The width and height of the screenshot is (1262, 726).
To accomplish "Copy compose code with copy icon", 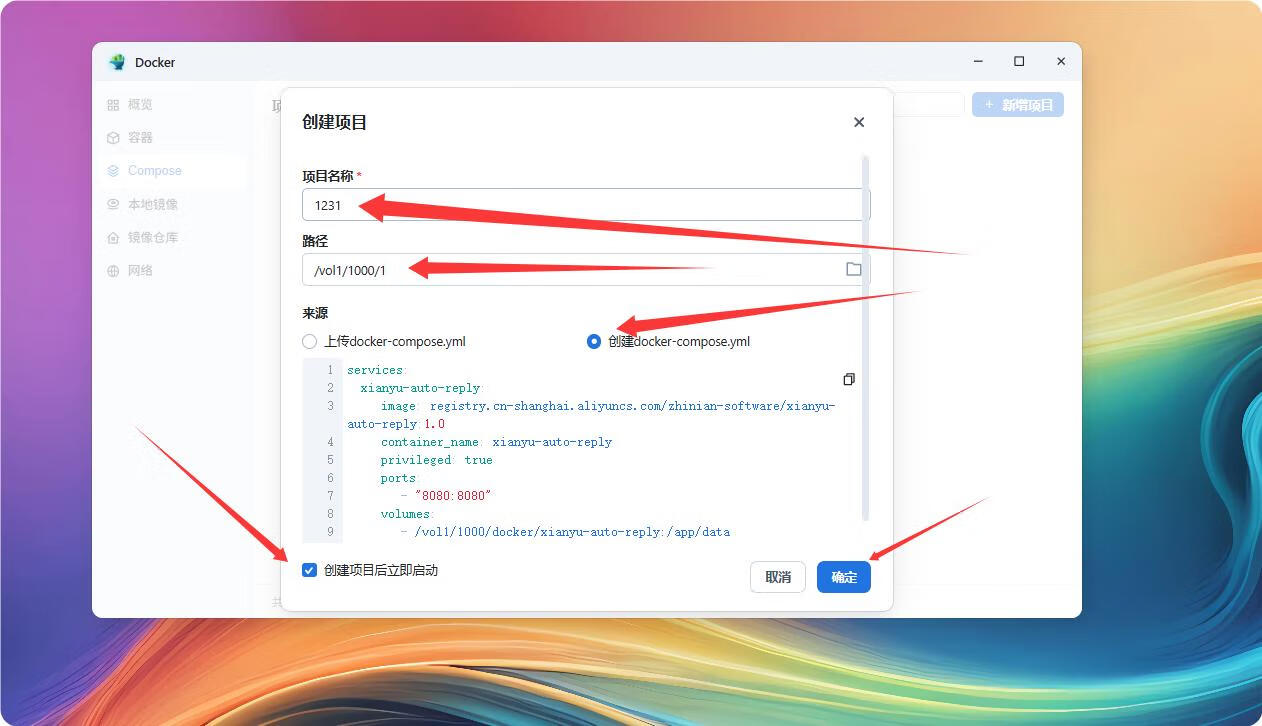I will (x=849, y=380).
